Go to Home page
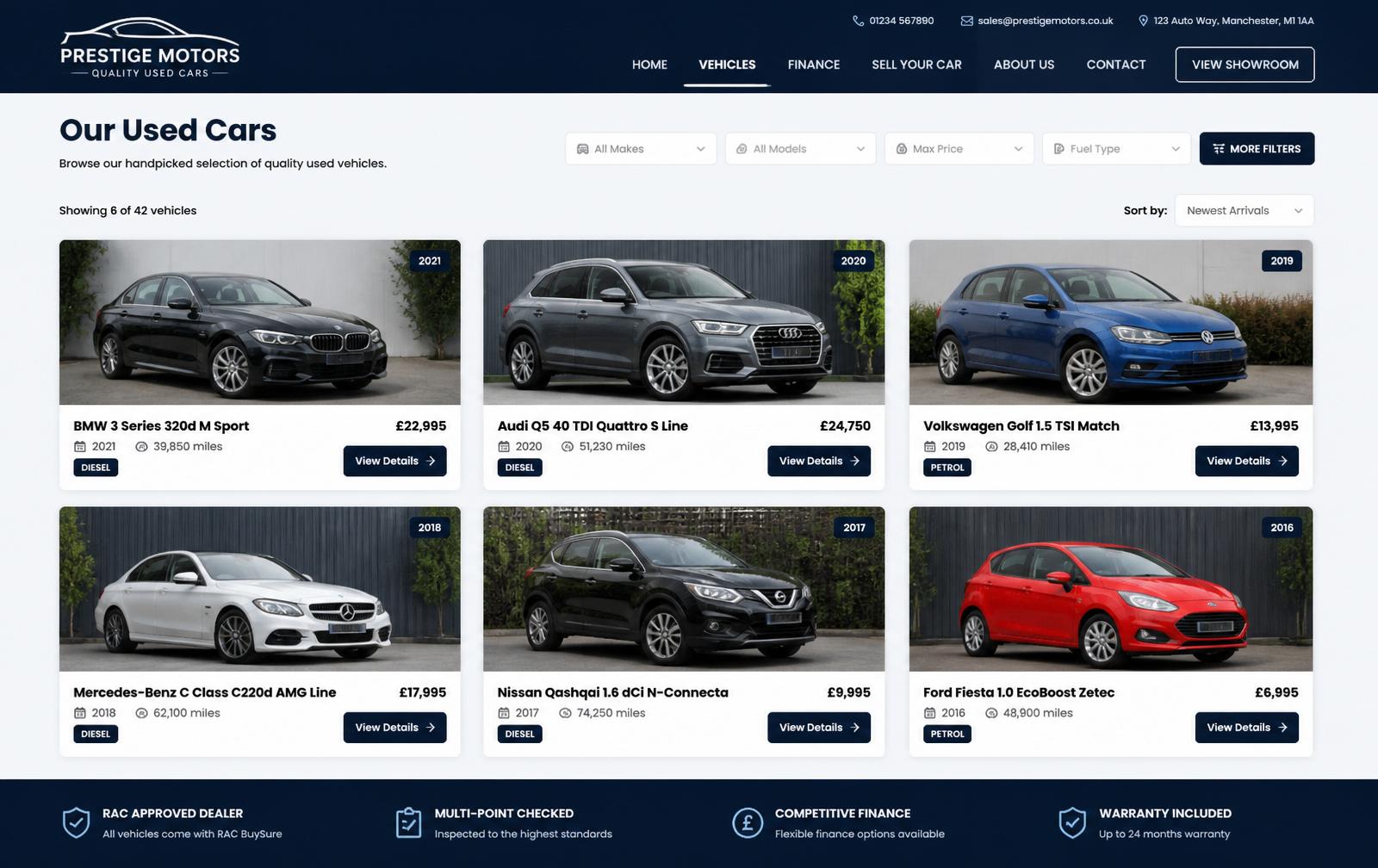The width and height of the screenshot is (1378, 868). 649,65
